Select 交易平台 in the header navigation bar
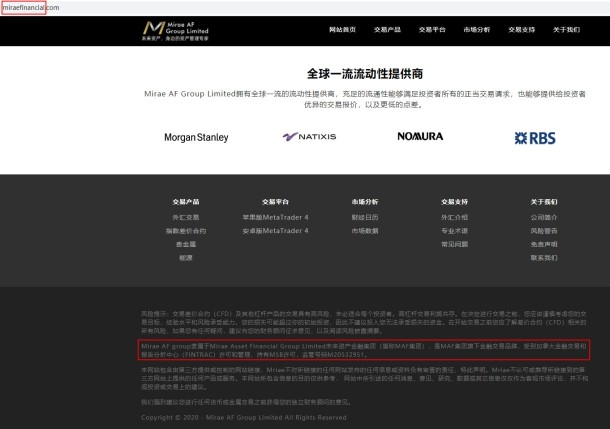Image resolution: width=610 pixels, height=429 pixels. coord(432,30)
